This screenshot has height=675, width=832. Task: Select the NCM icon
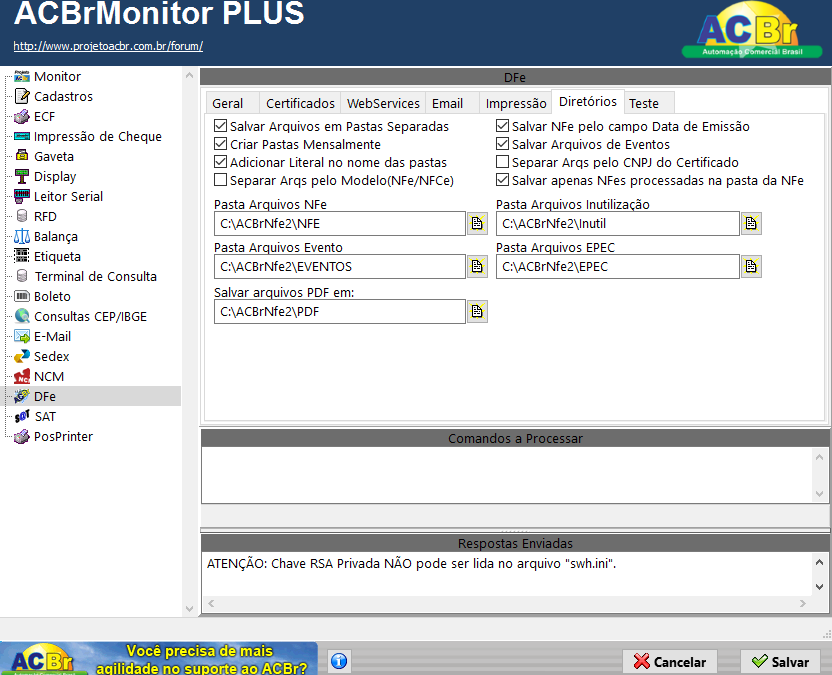pos(22,376)
